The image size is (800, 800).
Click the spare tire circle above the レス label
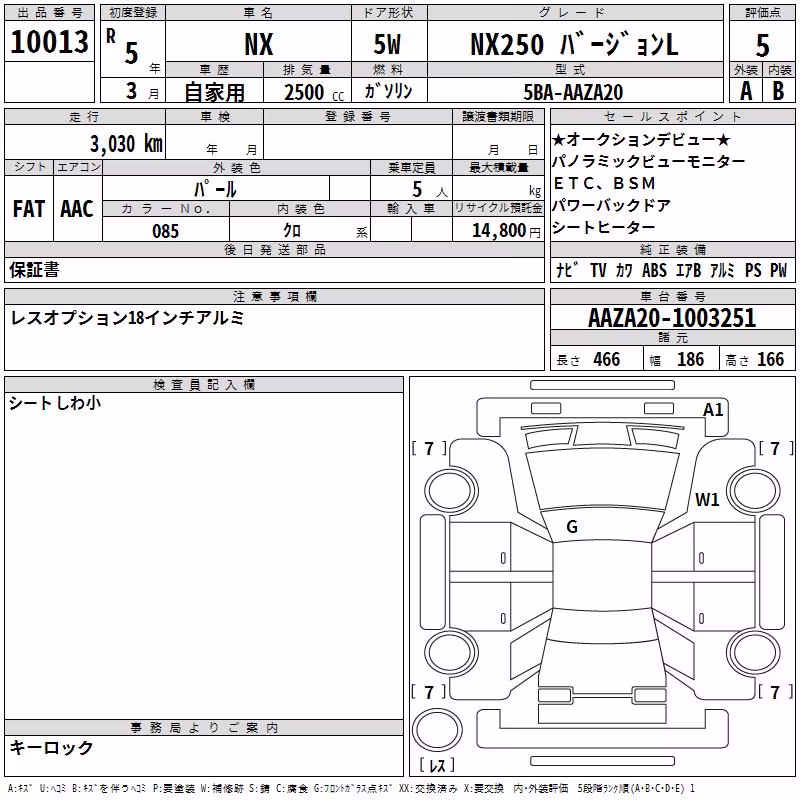click(x=437, y=730)
